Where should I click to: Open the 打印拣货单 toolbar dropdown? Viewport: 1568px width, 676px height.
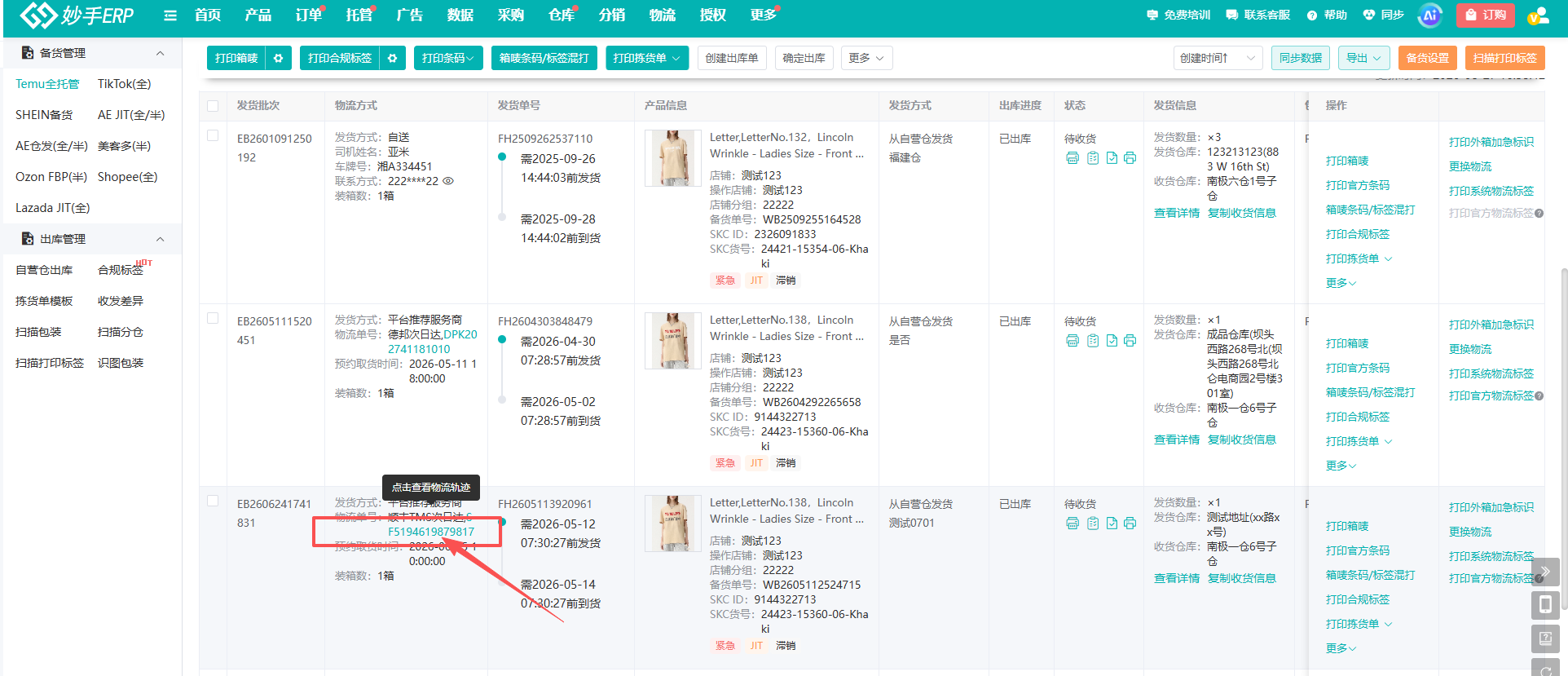(647, 58)
